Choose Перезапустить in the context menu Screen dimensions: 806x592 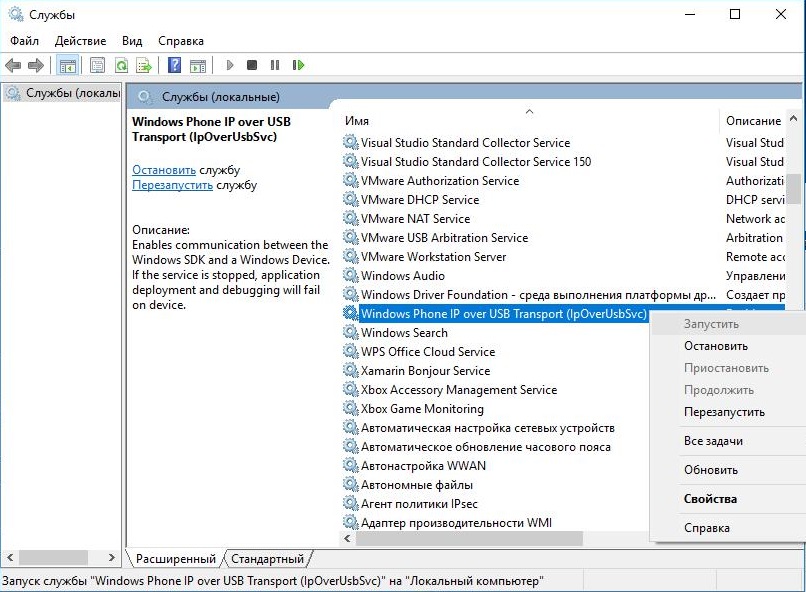pos(724,412)
